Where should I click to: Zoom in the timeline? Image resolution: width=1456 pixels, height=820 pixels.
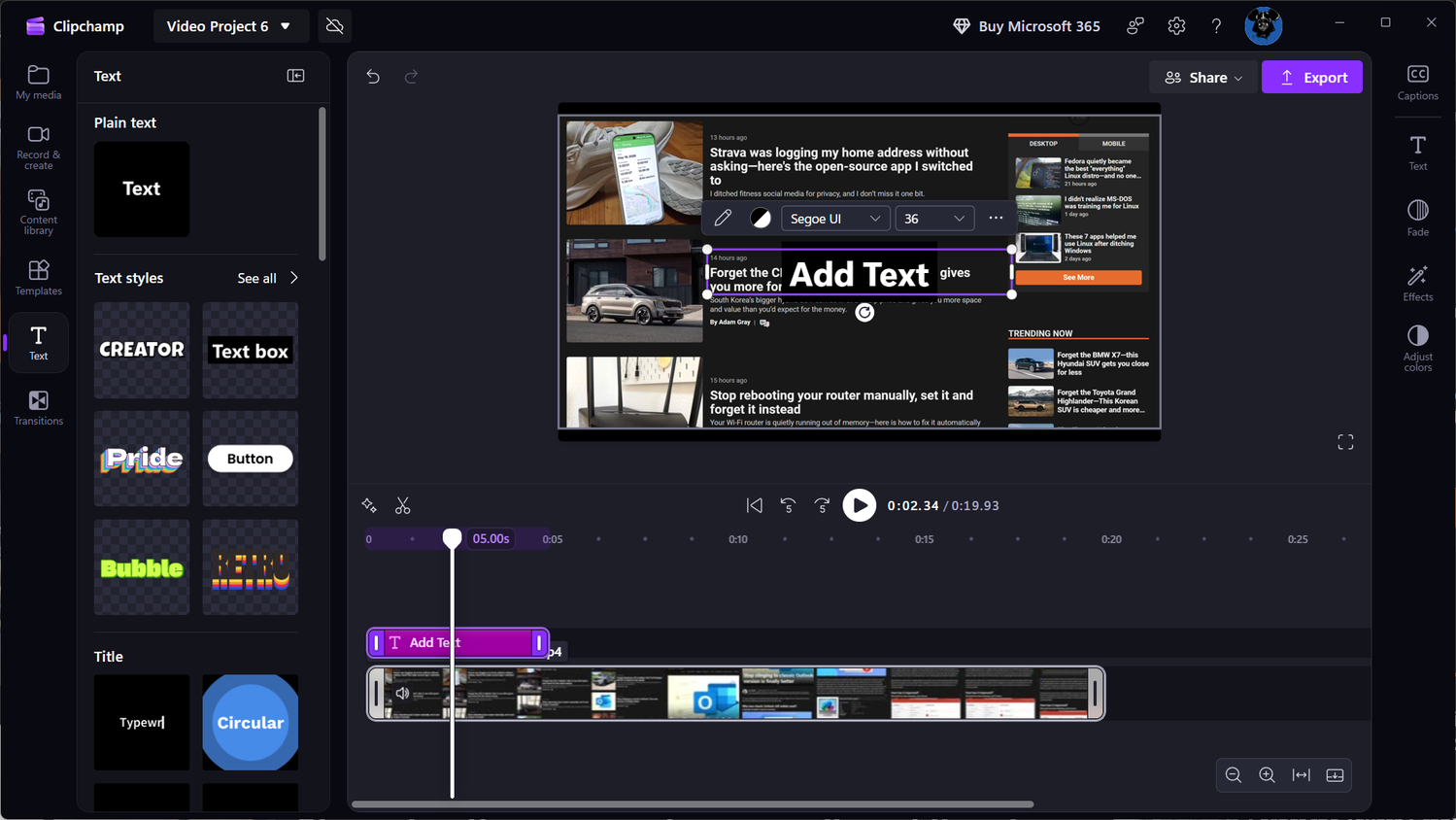pos(1268,775)
